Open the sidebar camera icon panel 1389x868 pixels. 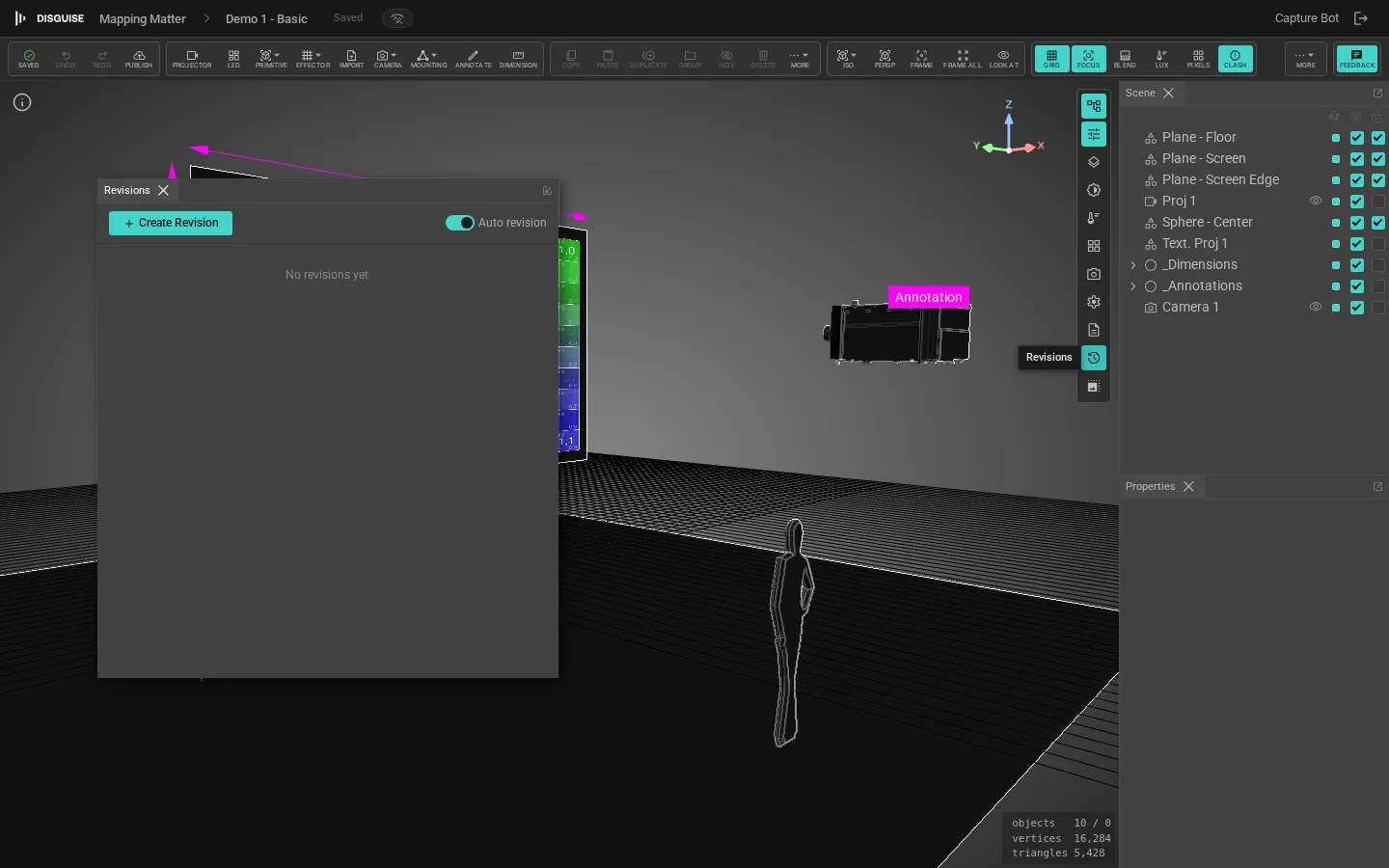pyautogui.click(x=1094, y=274)
